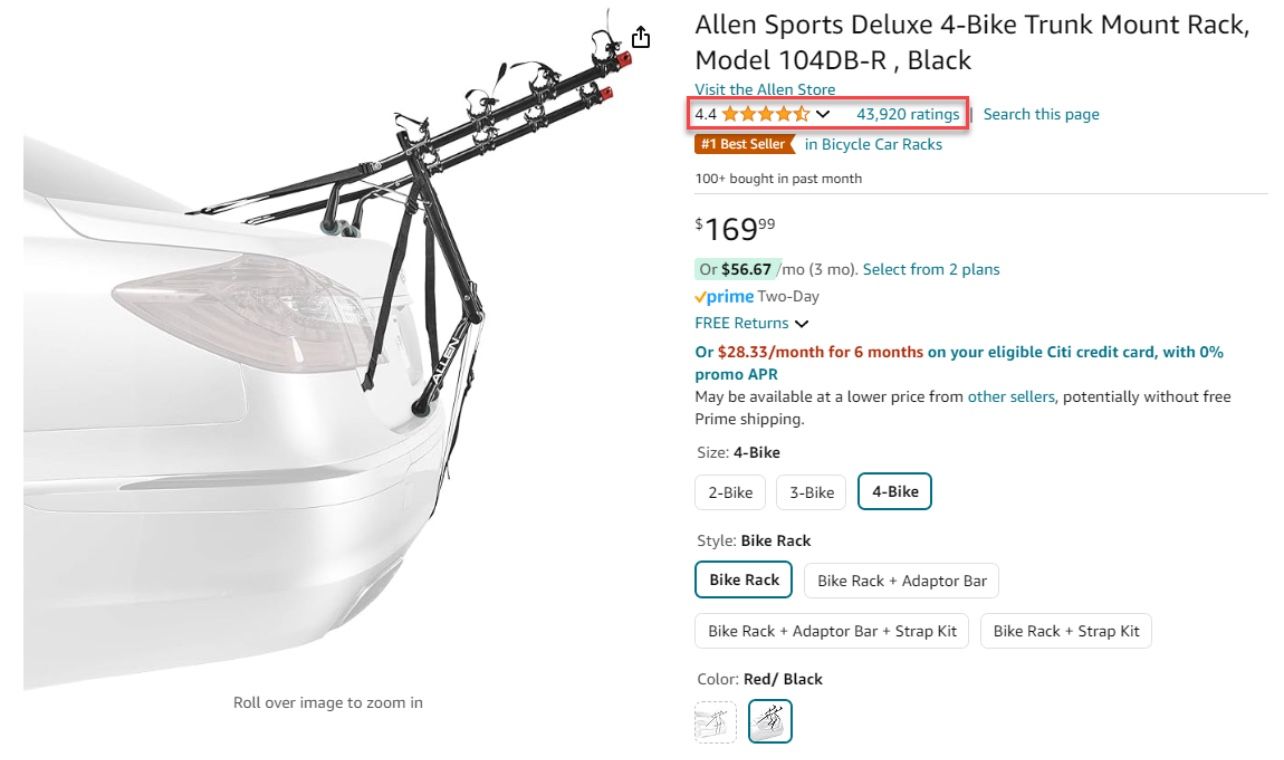Screen dimensions: 1284x760
Task: Expand the ratings breakdown chevron
Action: [823, 113]
